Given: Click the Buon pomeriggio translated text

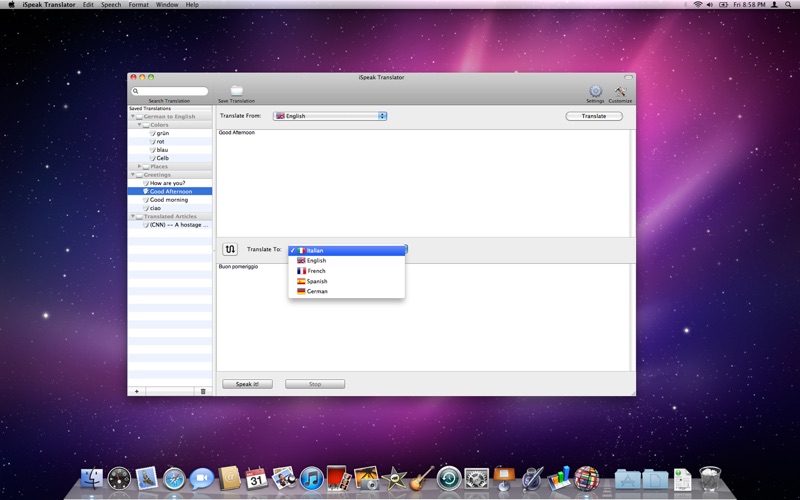Looking at the screenshot, I should (x=238, y=267).
